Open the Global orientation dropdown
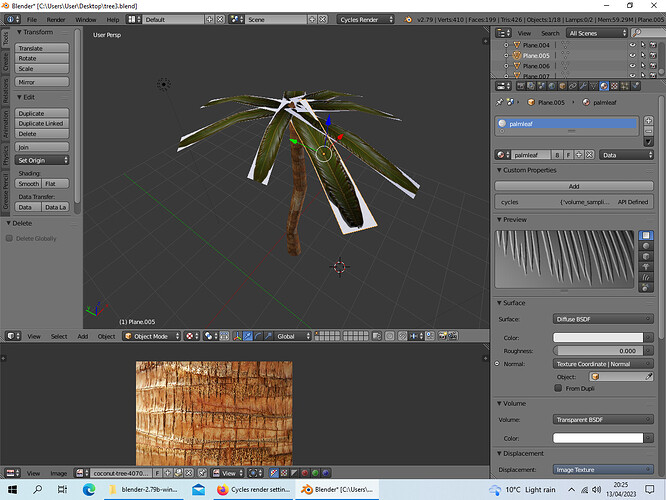The image size is (666, 500). [x=293, y=336]
